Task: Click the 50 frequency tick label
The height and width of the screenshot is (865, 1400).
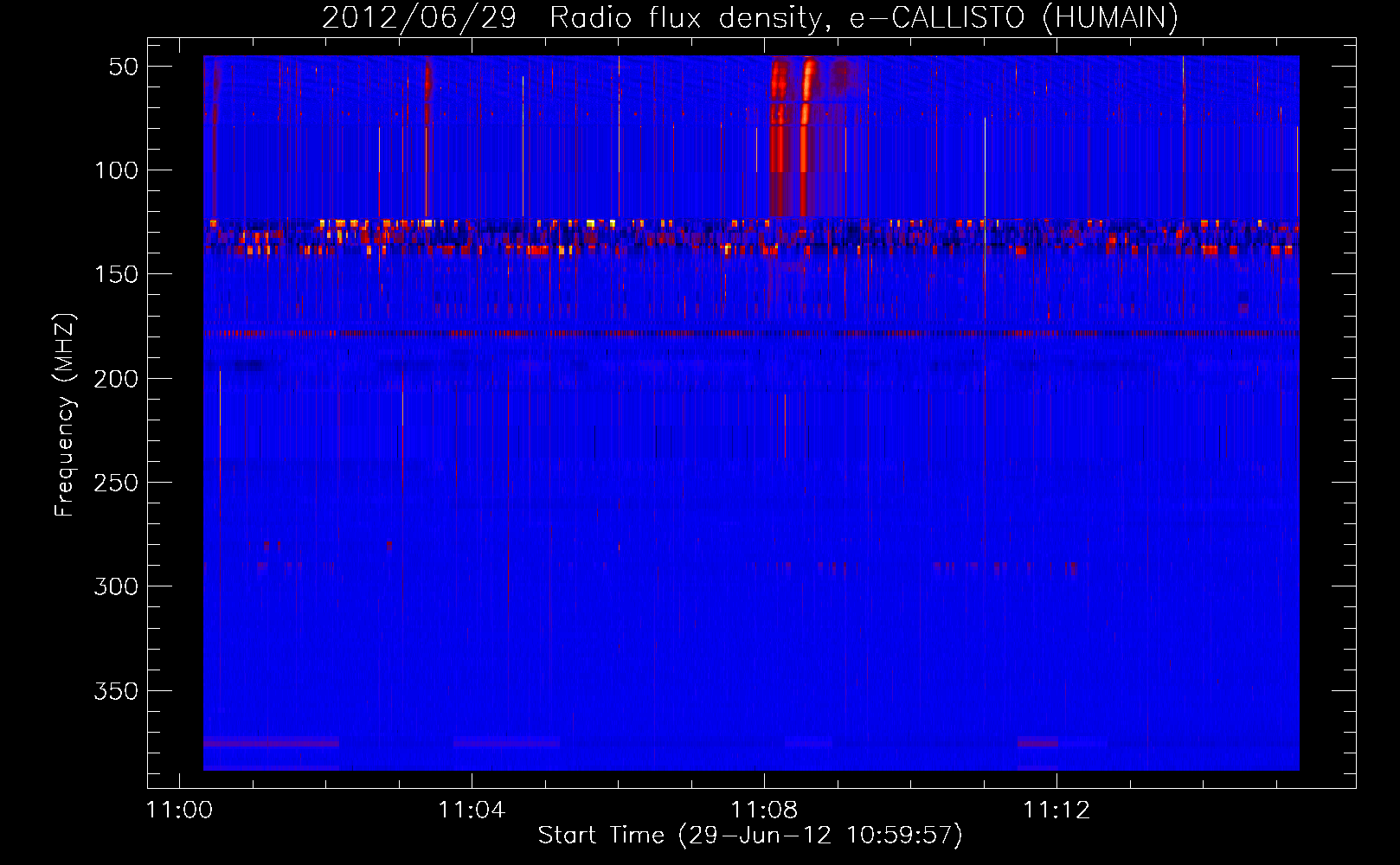Action: (123, 67)
